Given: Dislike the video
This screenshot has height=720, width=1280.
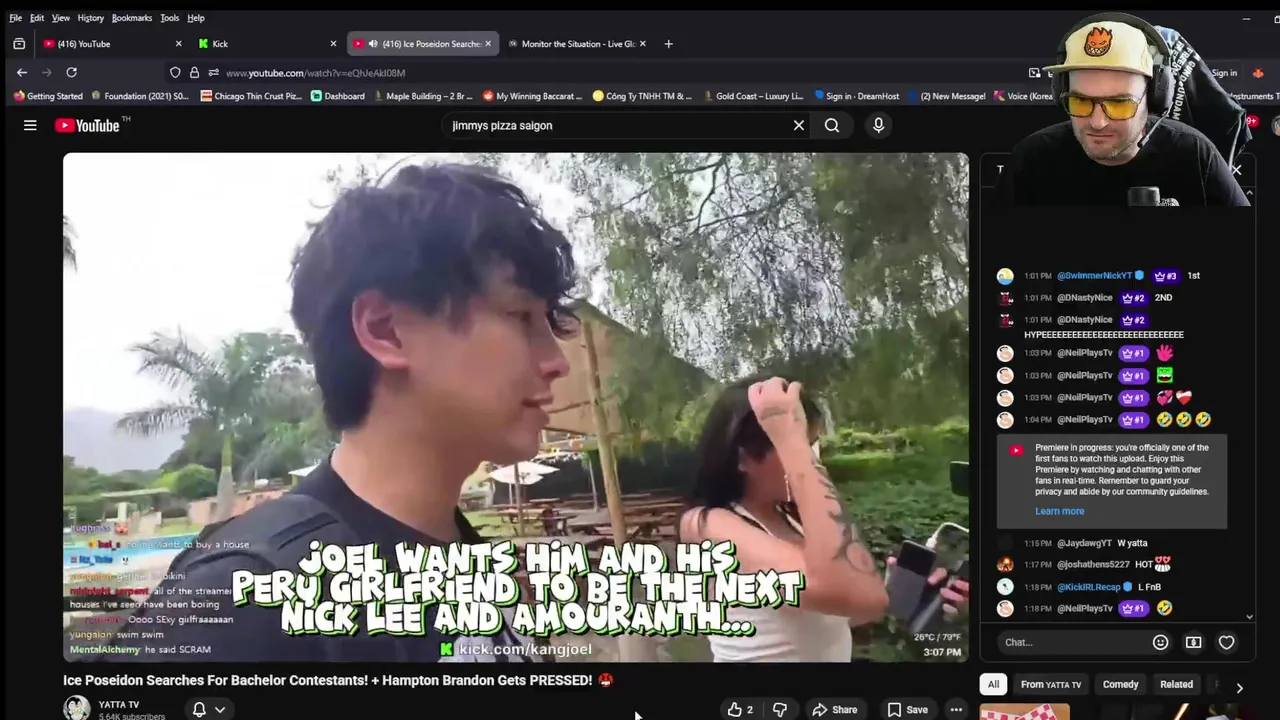Looking at the screenshot, I should [x=780, y=709].
